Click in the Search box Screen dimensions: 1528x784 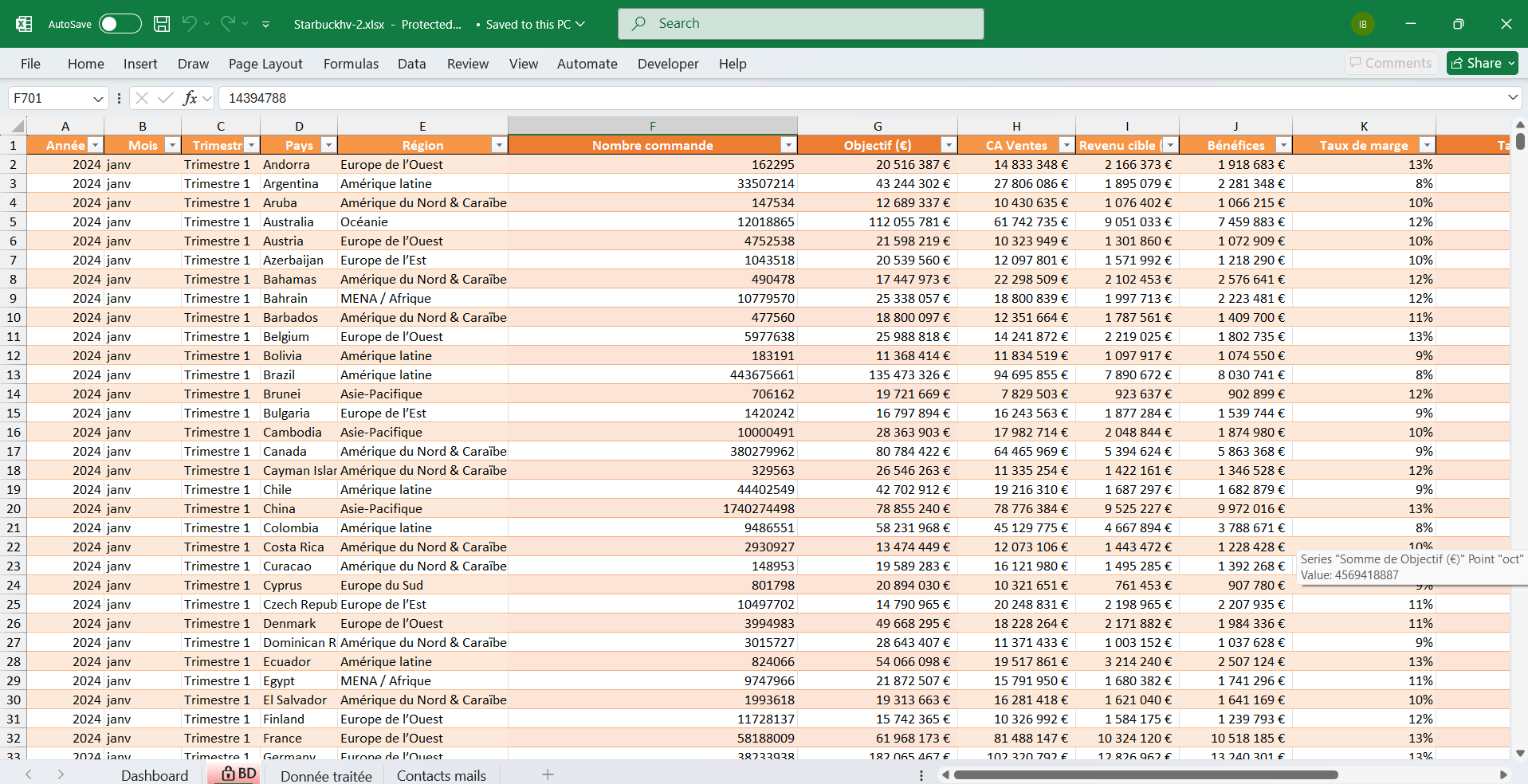pos(801,24)
